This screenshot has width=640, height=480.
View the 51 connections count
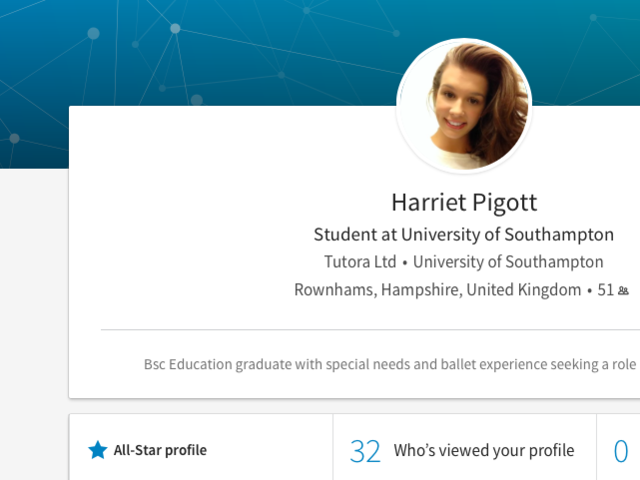606,290
